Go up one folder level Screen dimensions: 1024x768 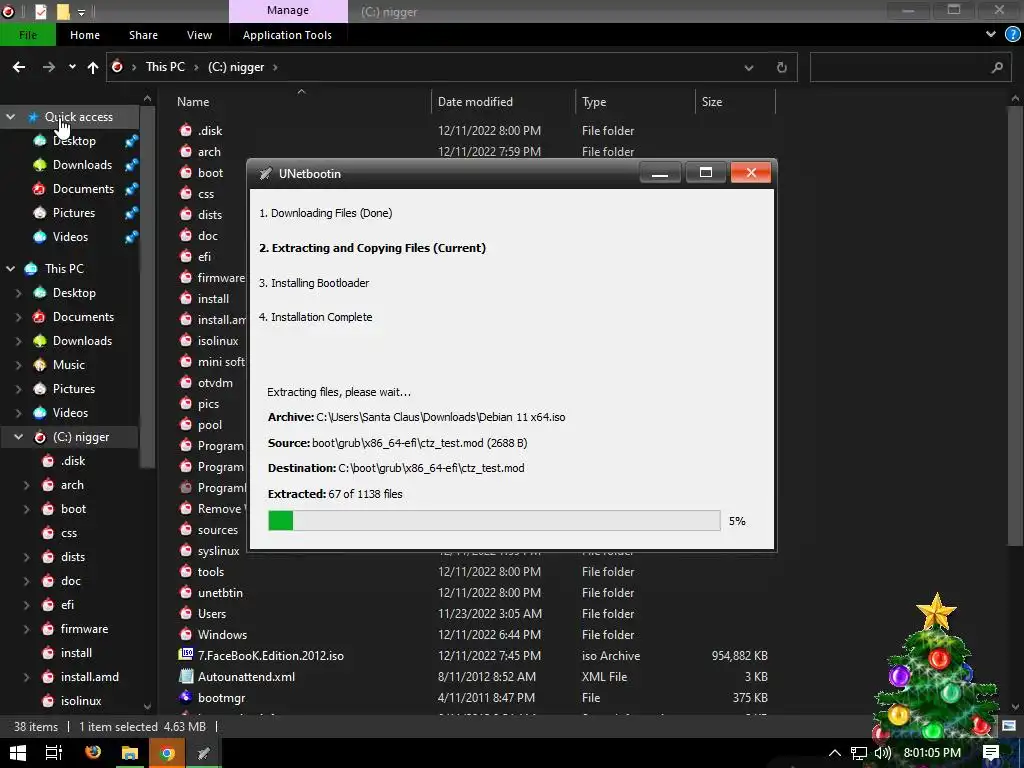[x=93, y=67]
